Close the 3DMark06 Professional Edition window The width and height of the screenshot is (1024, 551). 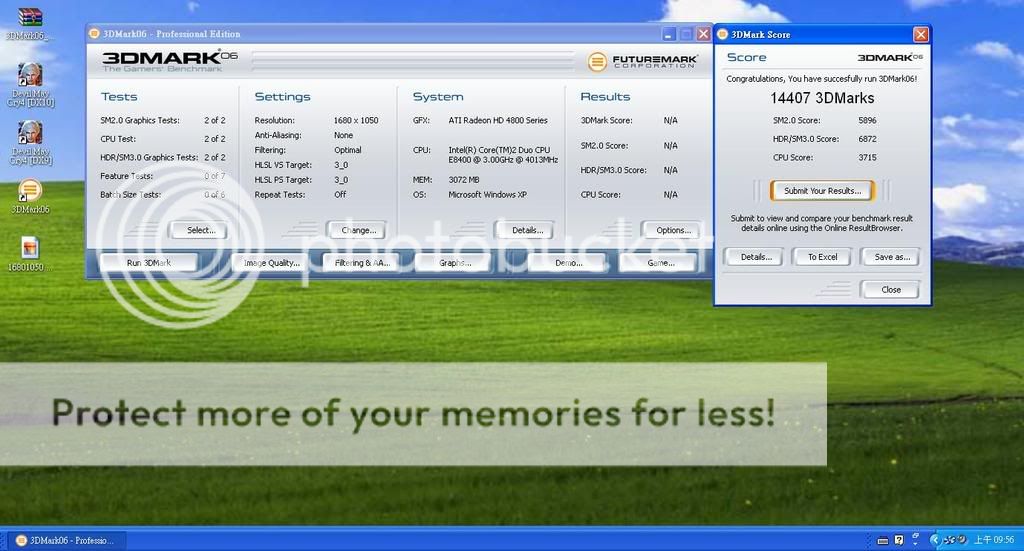pos(703,34)
